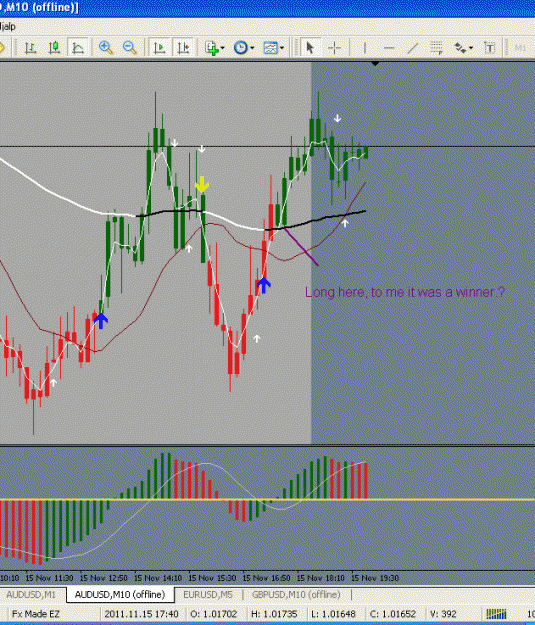Click the 15 Nov 15:30 time axis label

pyautogui.click(x=212, y=578)
